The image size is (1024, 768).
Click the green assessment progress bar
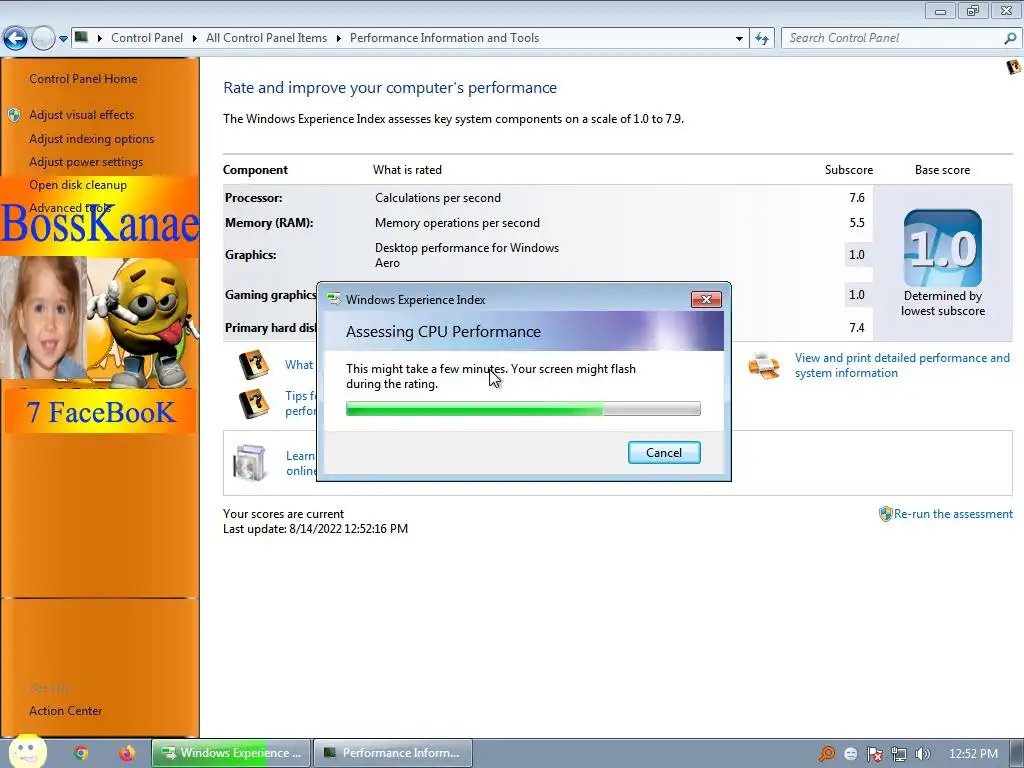(x=523, y=409)
